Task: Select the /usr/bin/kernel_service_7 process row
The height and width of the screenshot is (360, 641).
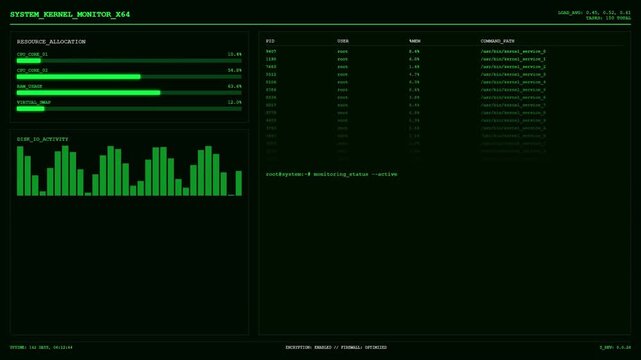Action: point(444,105)
